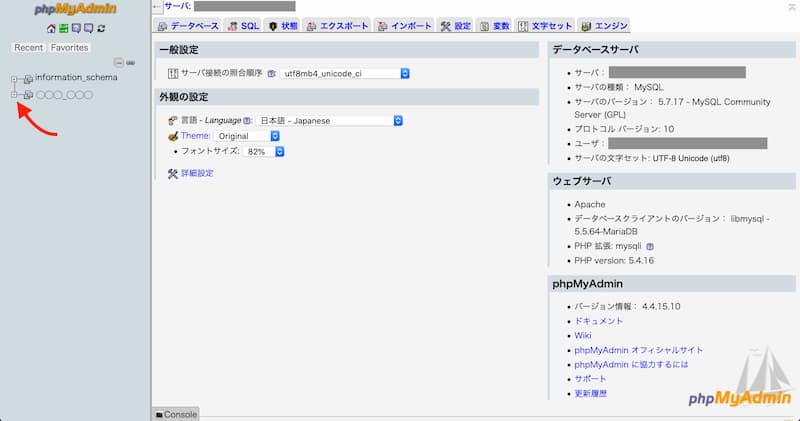This screenshot has width=800, height=421.
Task: Go to the エクスポート tab
Action: pos(337,26)
